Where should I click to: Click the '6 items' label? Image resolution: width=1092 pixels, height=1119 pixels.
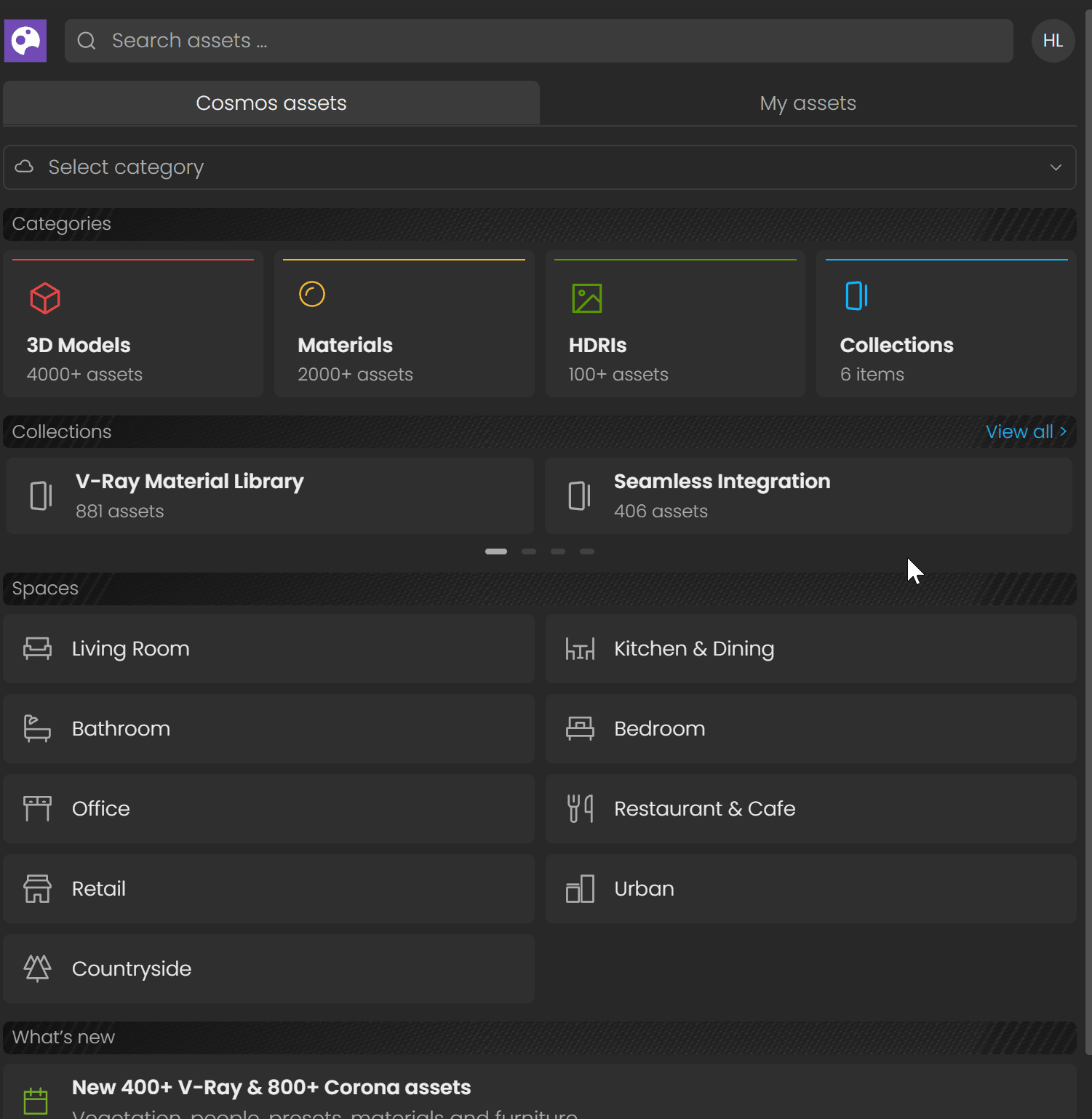[872, 375]
